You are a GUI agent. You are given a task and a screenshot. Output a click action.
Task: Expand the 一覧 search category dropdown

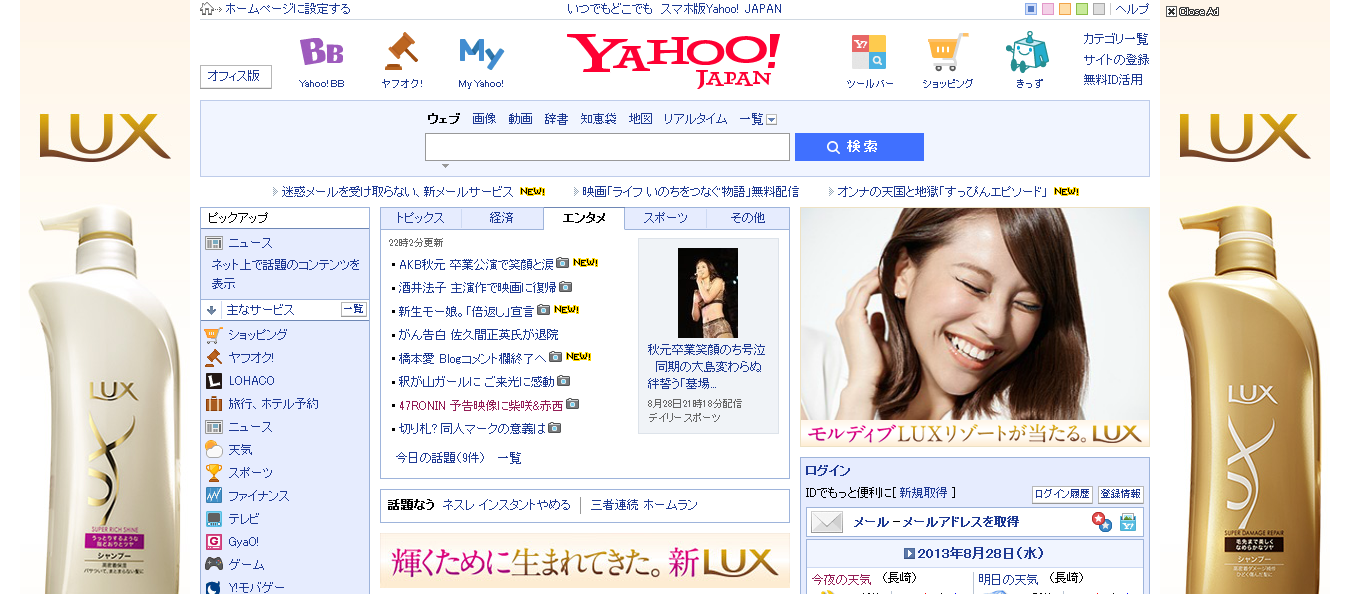coord(771,119)
